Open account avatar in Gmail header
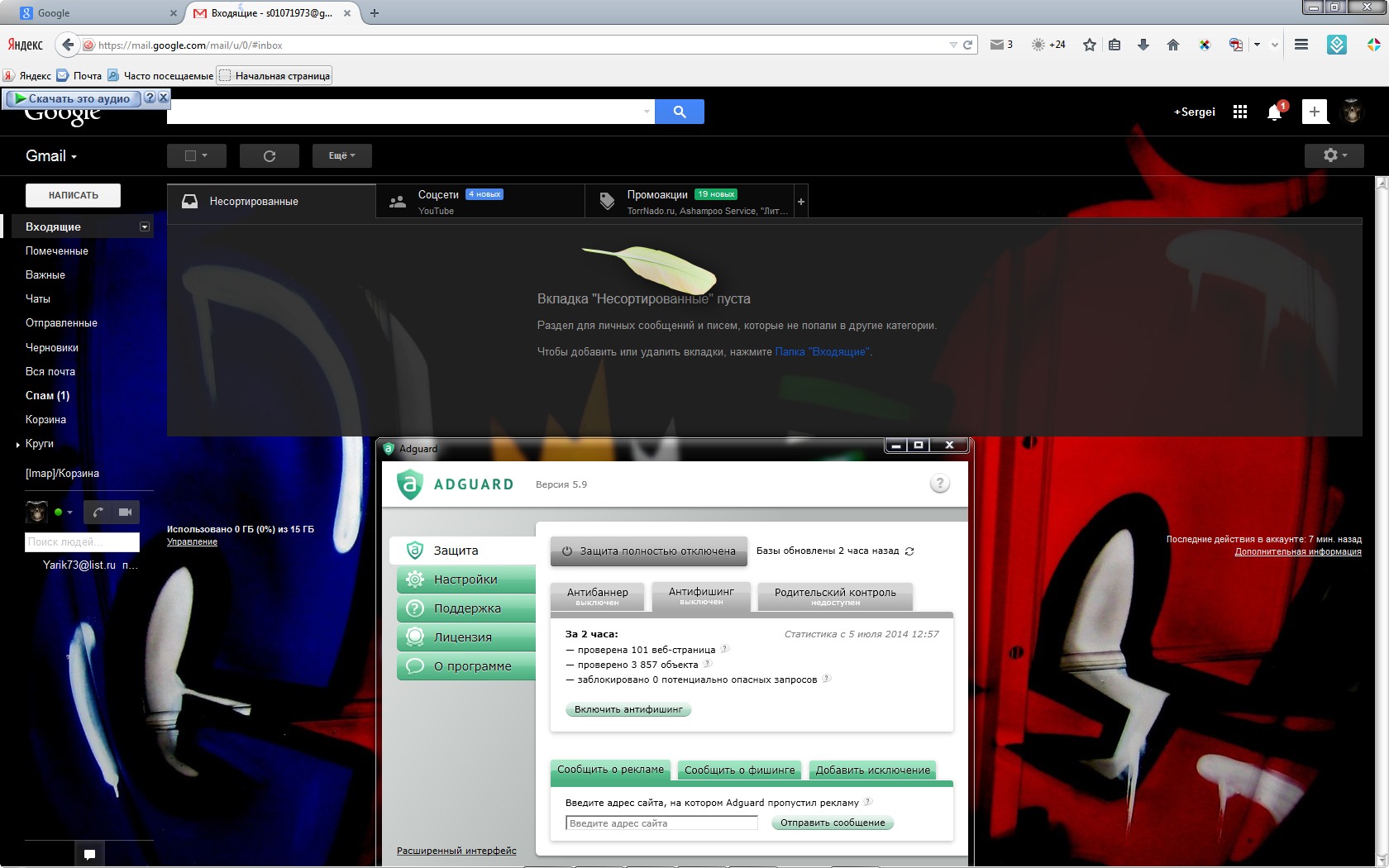Screen dimensions: 1389x868 pyautogui.click(x=1352, y=112)
